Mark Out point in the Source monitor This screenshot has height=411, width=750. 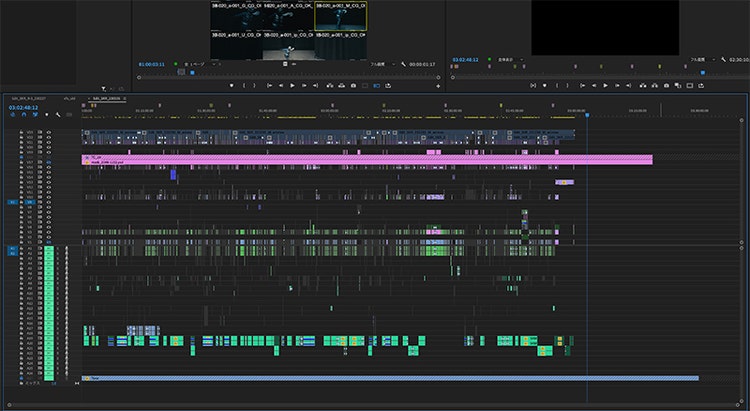click(254, 86)
